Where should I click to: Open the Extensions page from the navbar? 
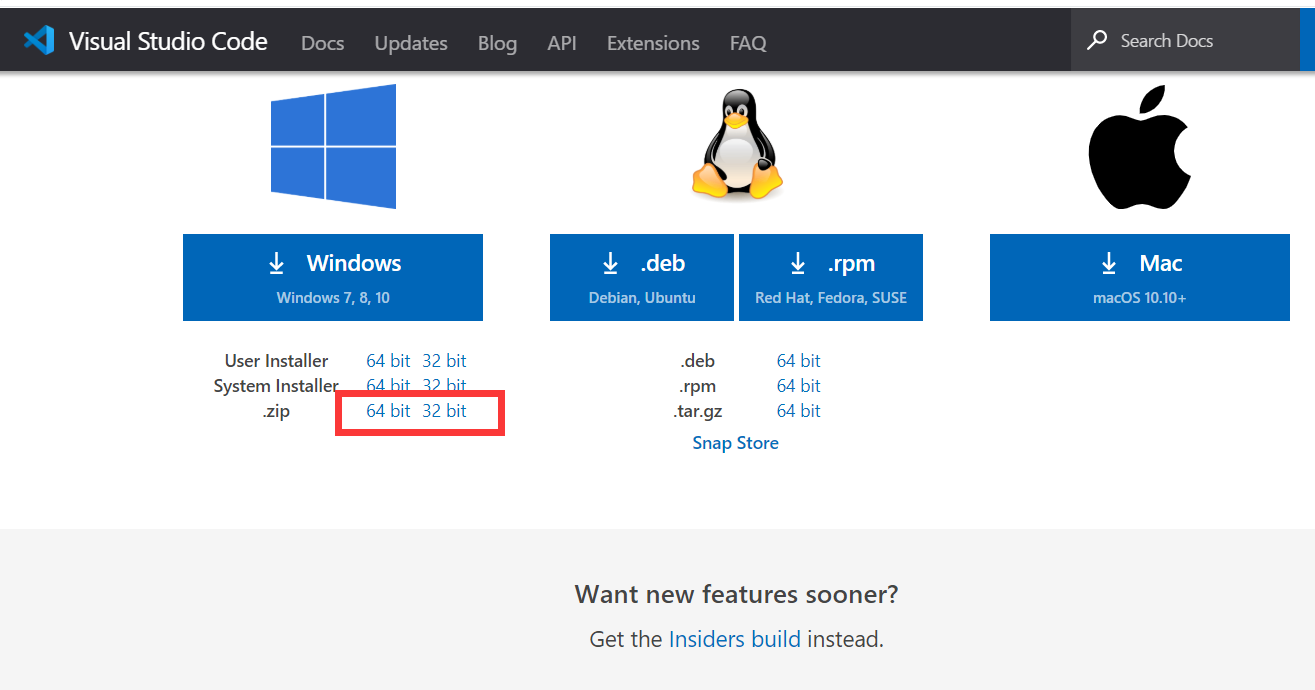click(652, 43)
